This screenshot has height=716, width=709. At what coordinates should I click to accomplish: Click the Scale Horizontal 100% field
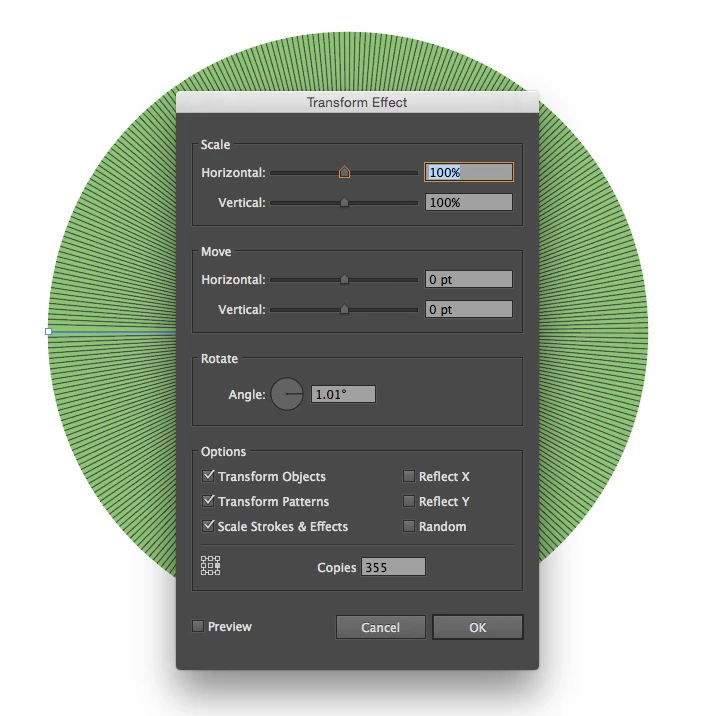click(469, 172)
